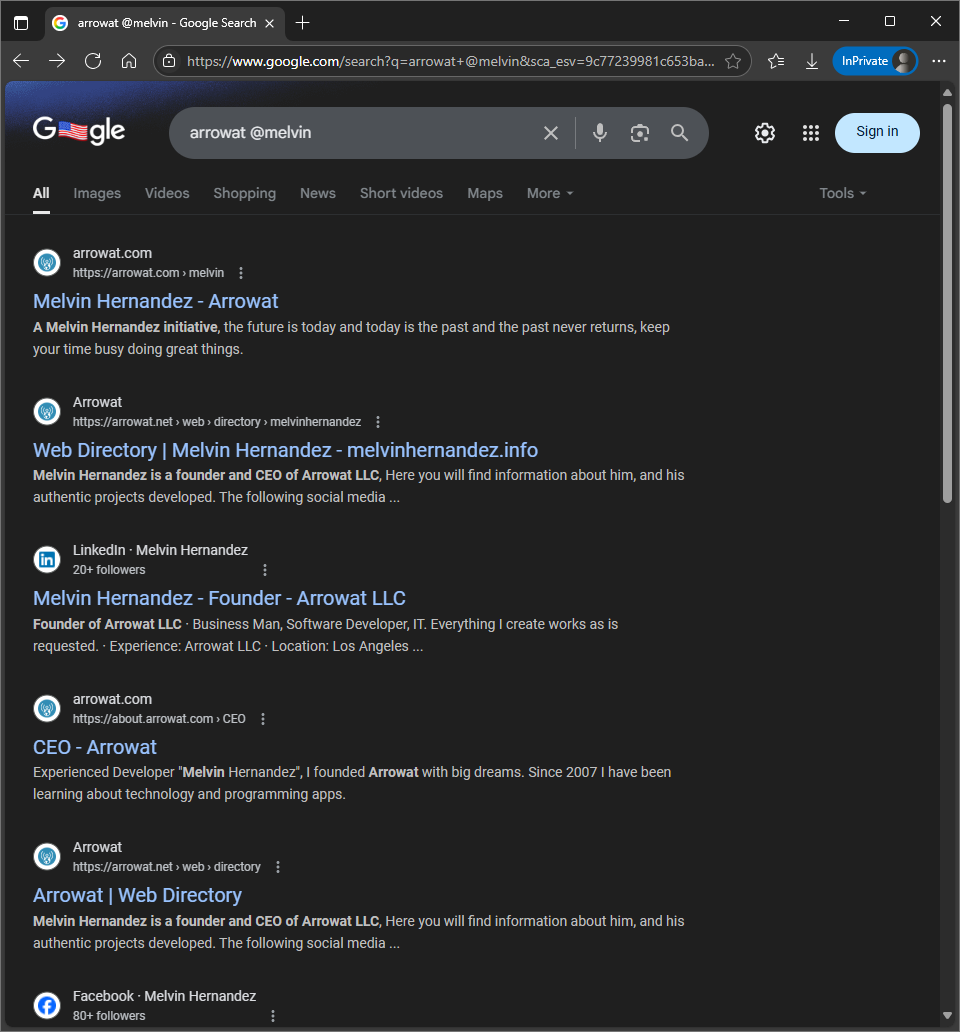Open Google quick settings gear icon
Viewport: 960px width, 1032px height.
[x=765, y=133]
